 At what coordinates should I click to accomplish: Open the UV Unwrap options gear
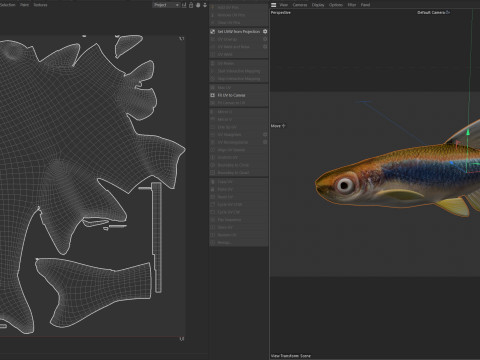[x=265, y=39]
